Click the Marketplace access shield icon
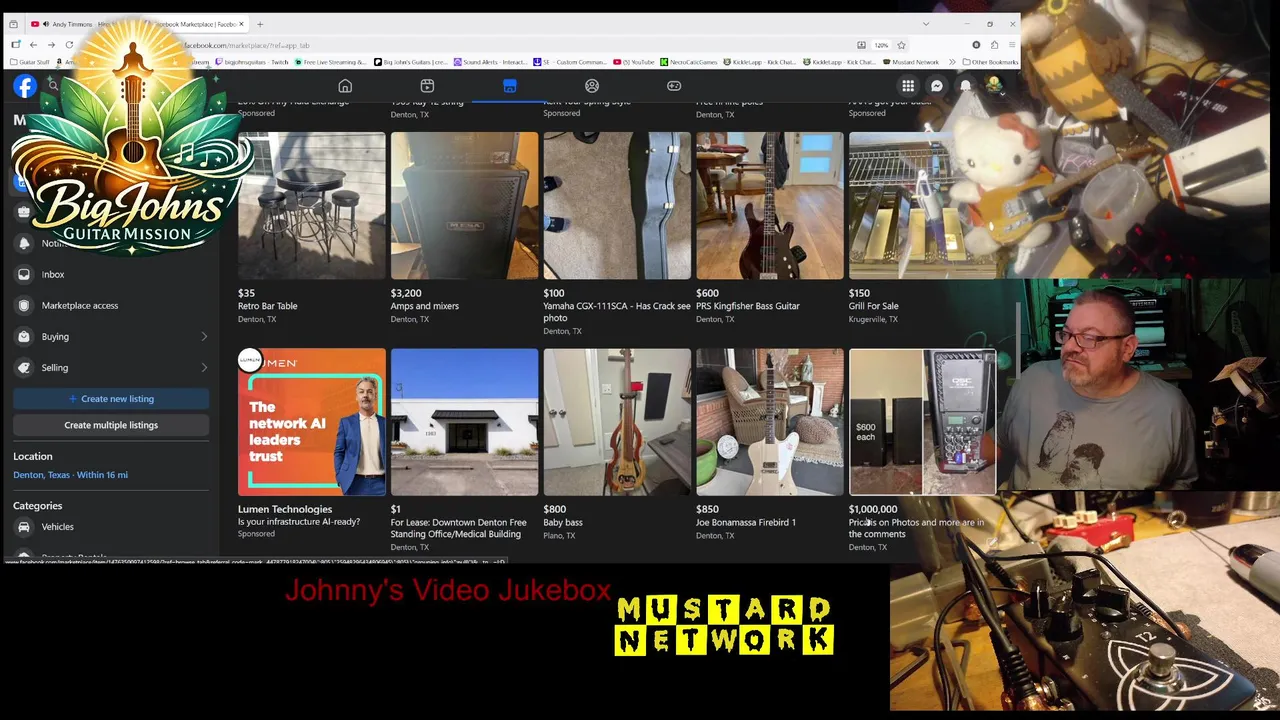The image size is (1280, 720). pos(24,305)
